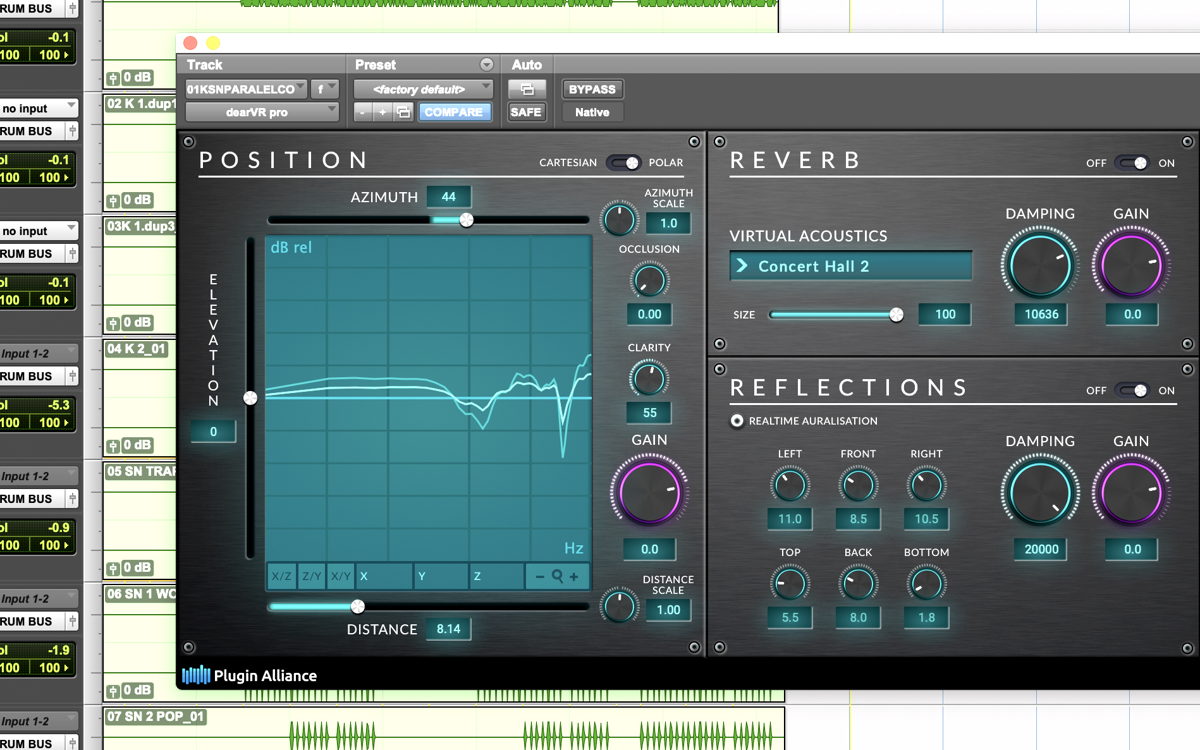1200x750 pixels.
Task: Select the Z/Y view button
Action: [x=312, y=576]
